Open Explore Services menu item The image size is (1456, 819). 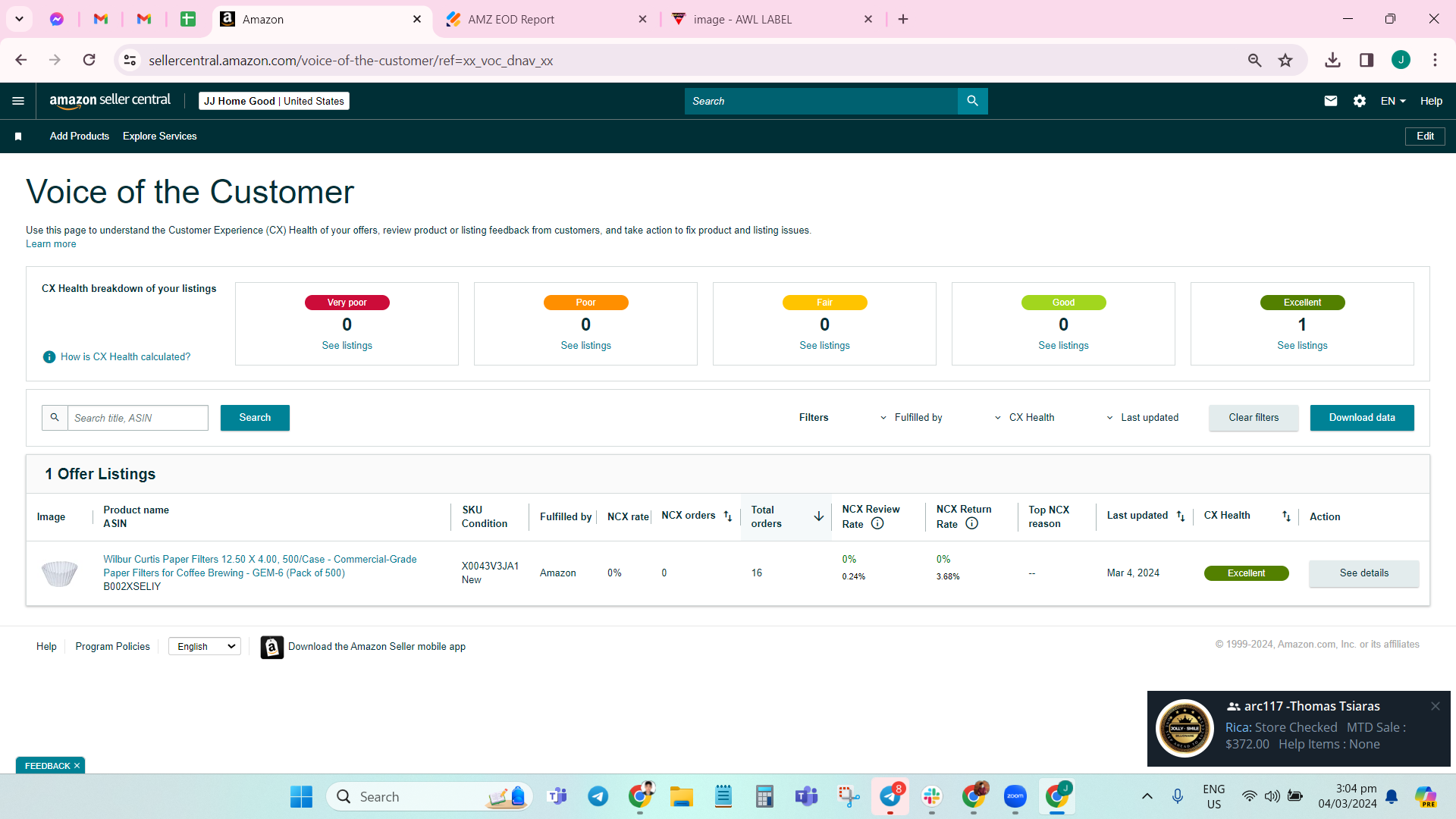[160, 136]
